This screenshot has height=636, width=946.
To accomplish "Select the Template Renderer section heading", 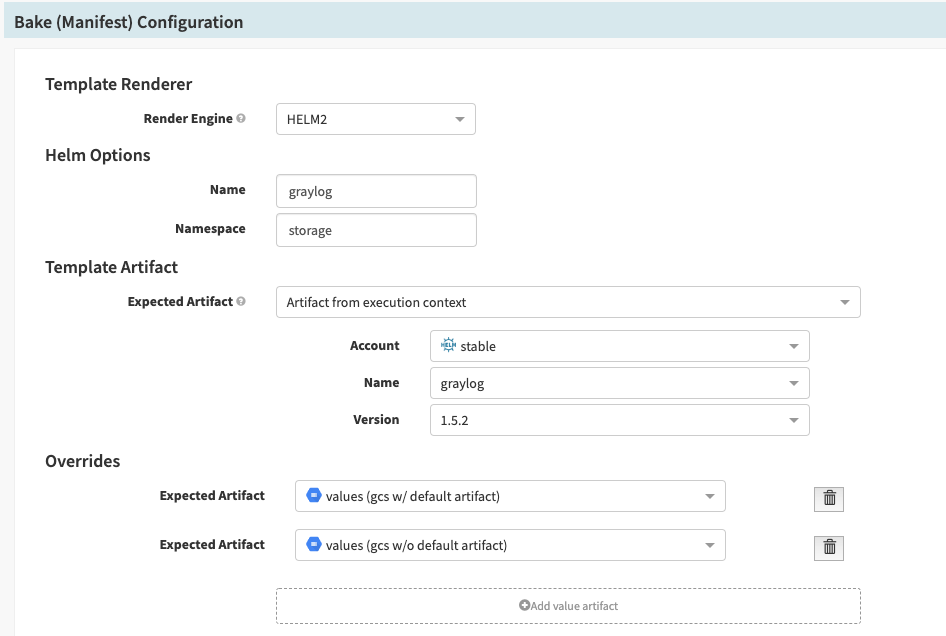I will coord(118,84).
